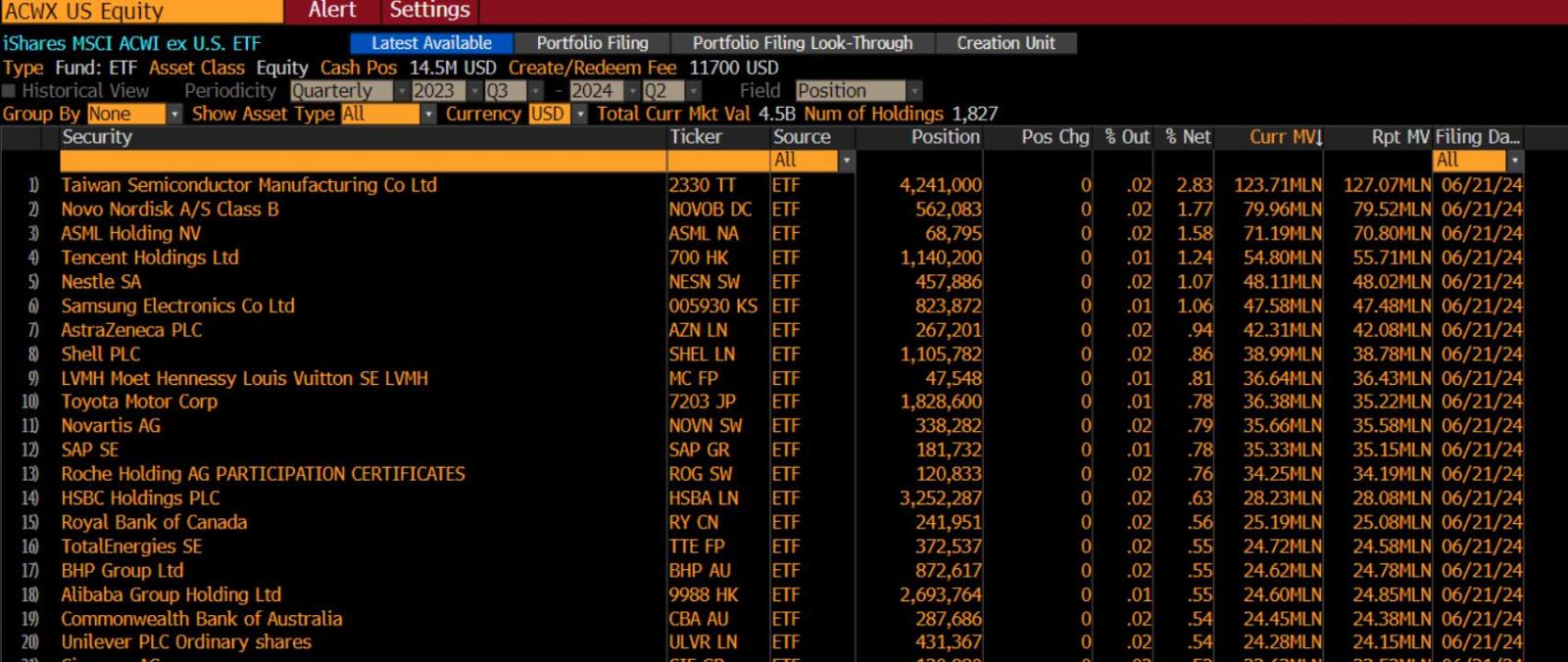Select Samsung Electronics Co Ltd
The height and width of the screenshot is (662, 1568).
(177, 306)
